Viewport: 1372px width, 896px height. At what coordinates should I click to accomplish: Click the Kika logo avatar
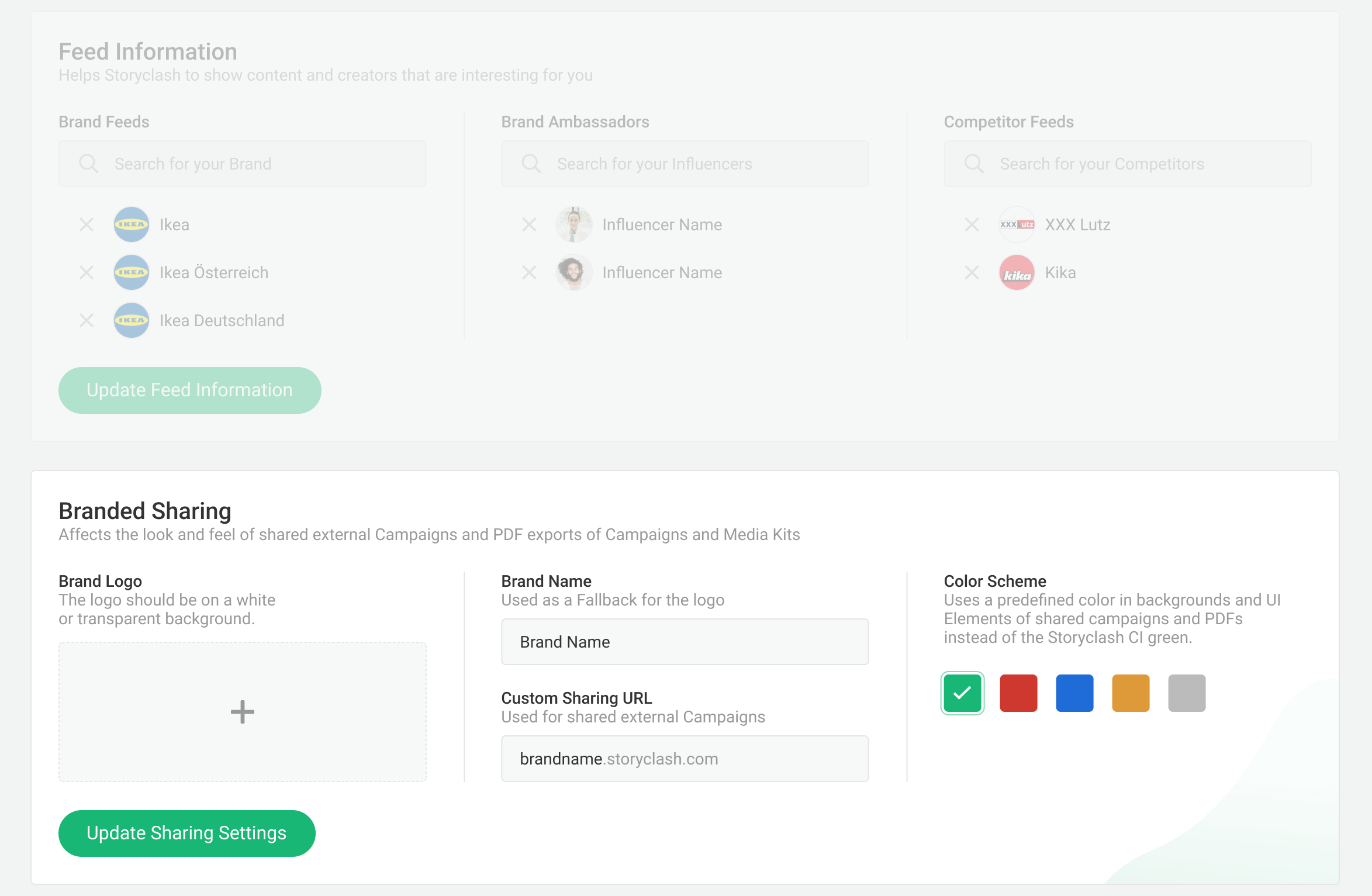1017,272
